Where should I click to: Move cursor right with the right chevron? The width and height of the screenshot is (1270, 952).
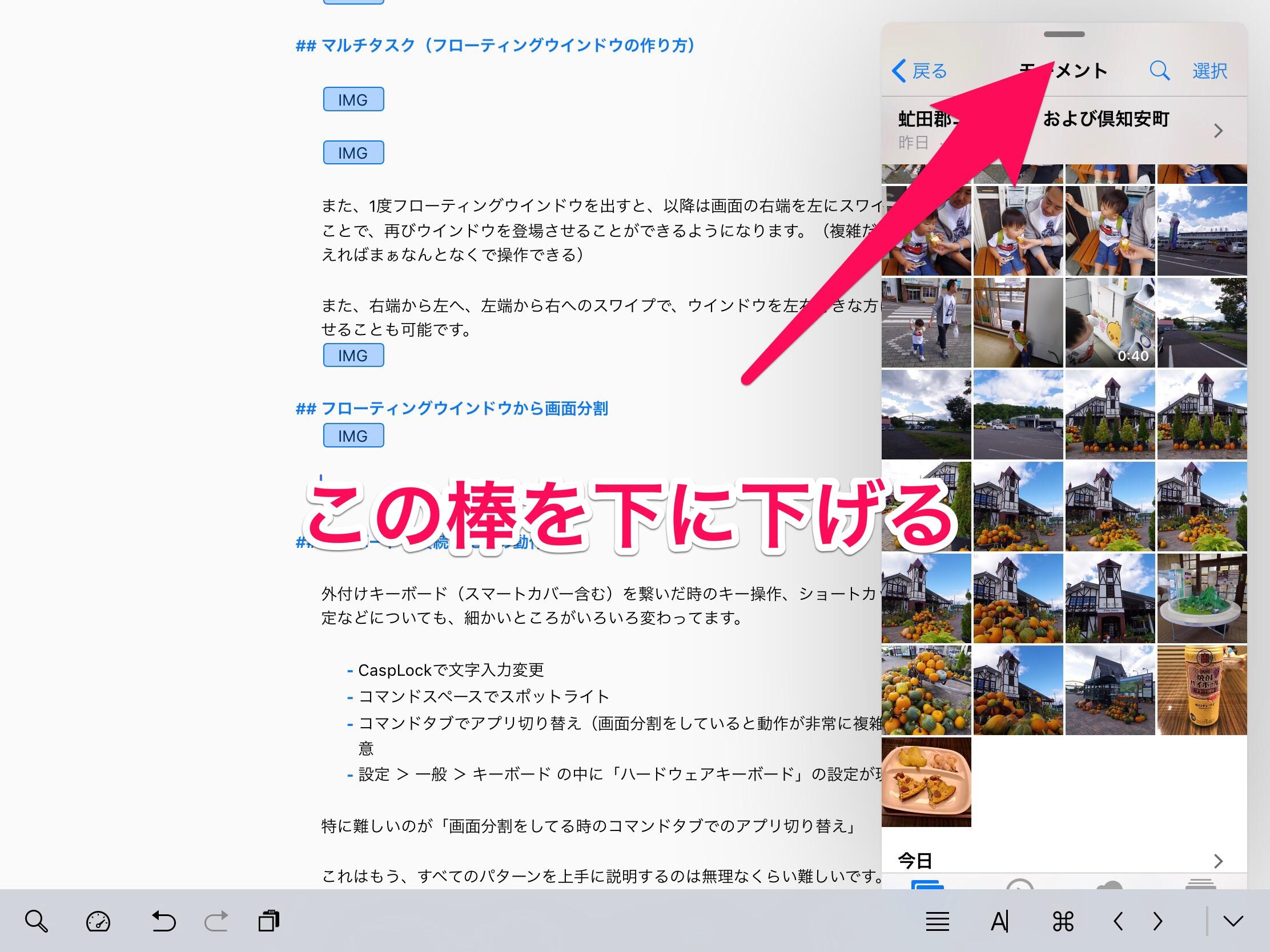[1158, 922]
